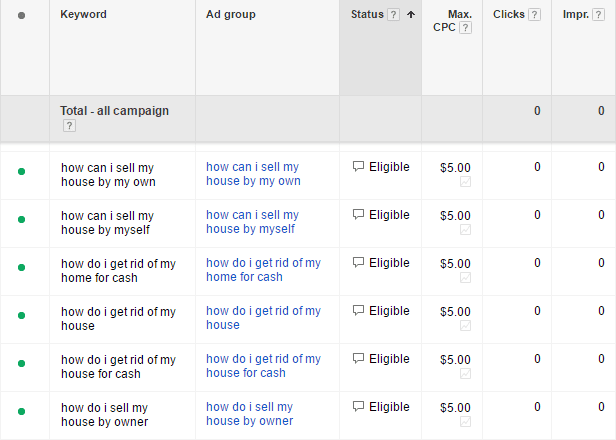616x440 pixels.
Task: Sort by the Clicks column header
Action: tap(509, 15)
